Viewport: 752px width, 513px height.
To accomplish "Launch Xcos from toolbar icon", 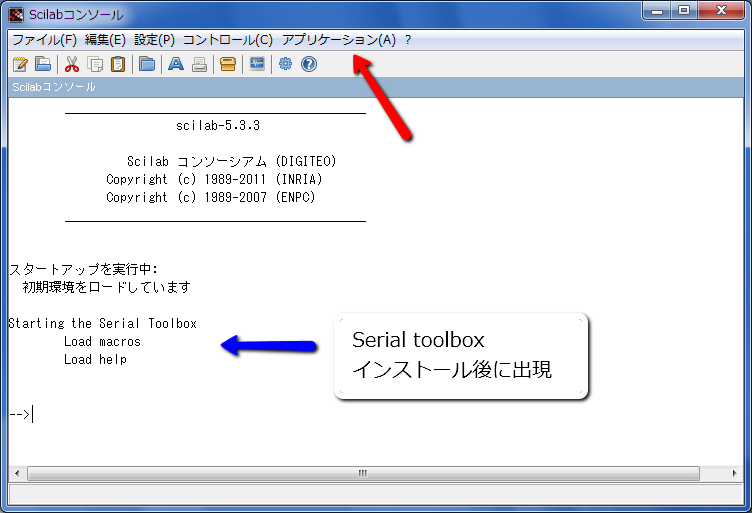I will (257, 64).
